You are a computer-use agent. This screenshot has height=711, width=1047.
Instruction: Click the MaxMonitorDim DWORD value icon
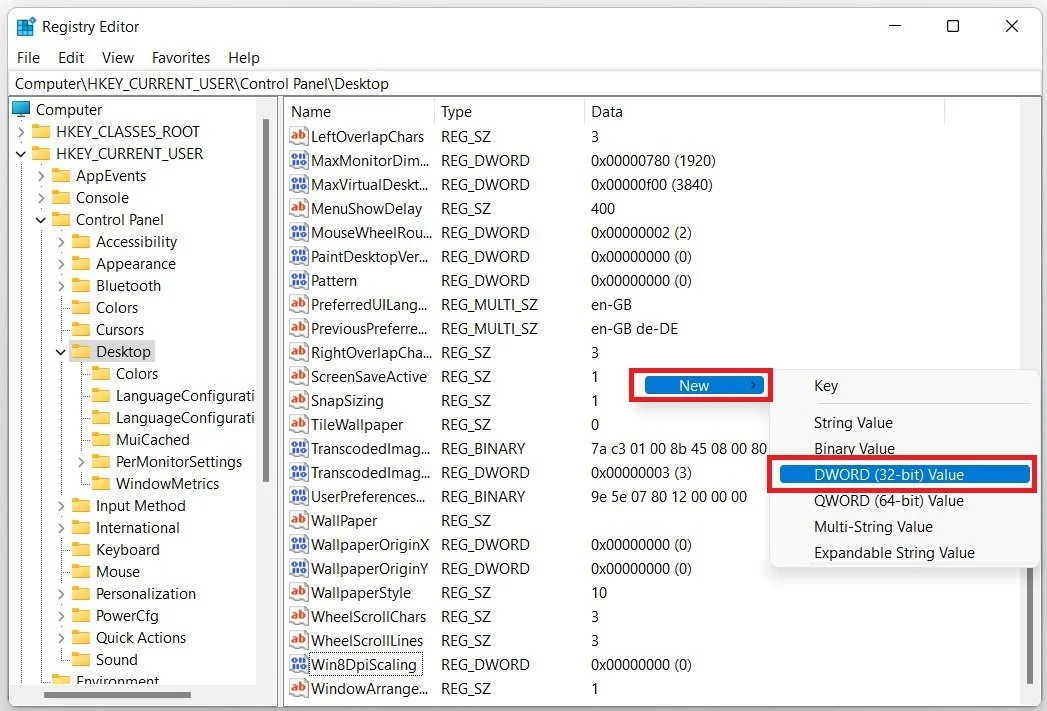pos(298,160)
